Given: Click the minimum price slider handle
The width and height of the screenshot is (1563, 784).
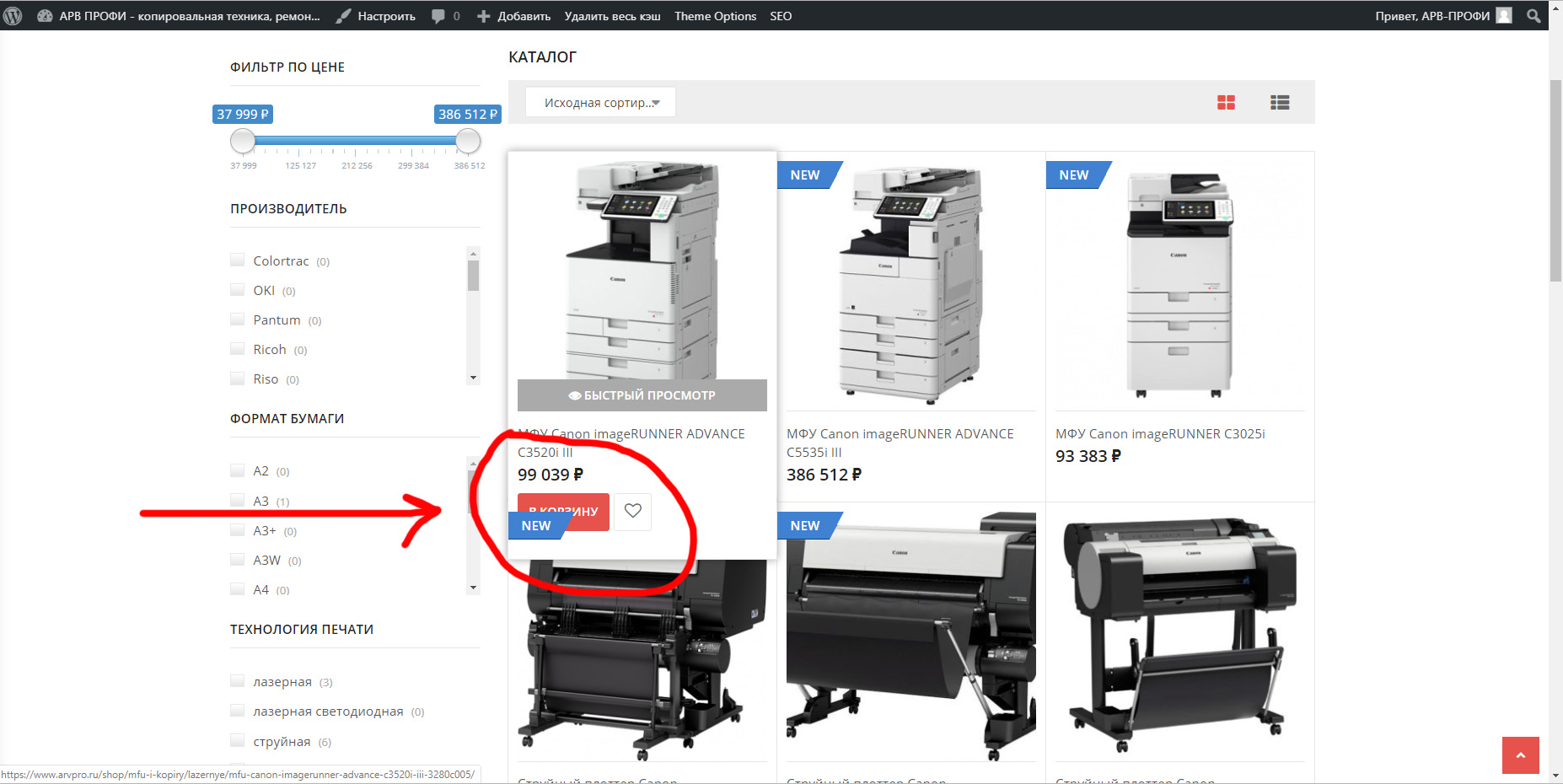Looking at the screenshot, I should (243, 141).
